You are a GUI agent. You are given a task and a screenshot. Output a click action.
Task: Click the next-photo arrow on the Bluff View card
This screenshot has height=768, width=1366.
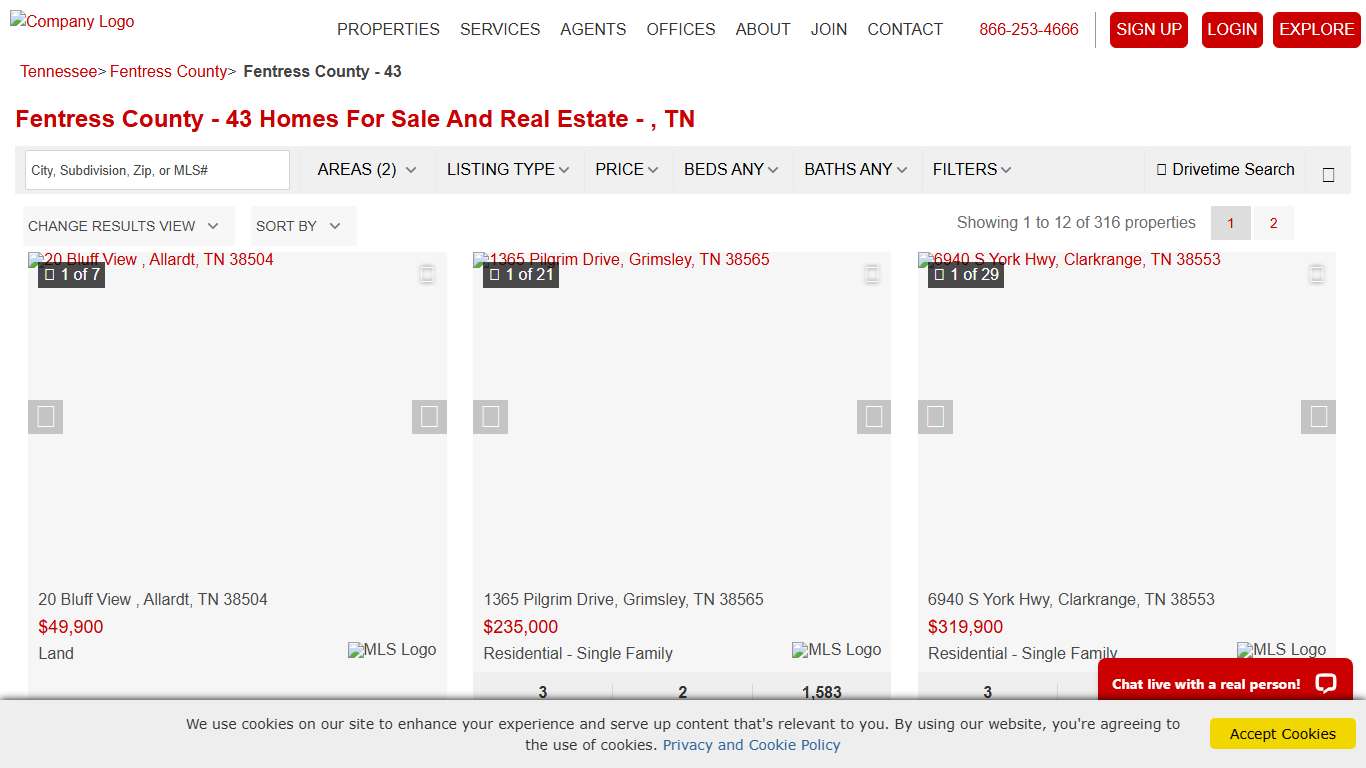(x=429, y=417)
